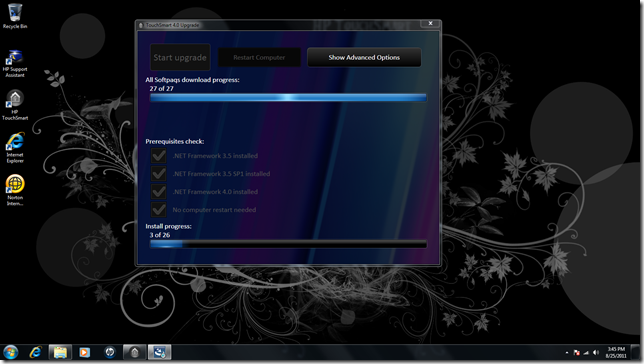
Task: Open the Windows Start menu orb
Action: [11, 352]
